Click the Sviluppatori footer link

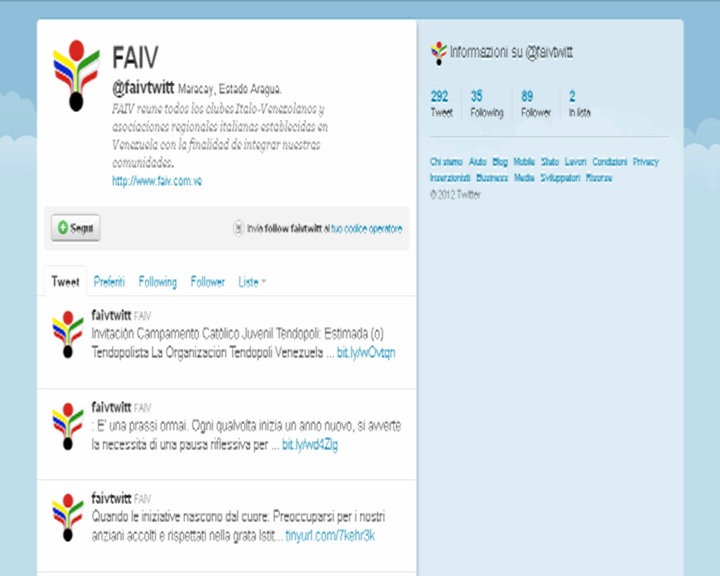tap(560, 178)
